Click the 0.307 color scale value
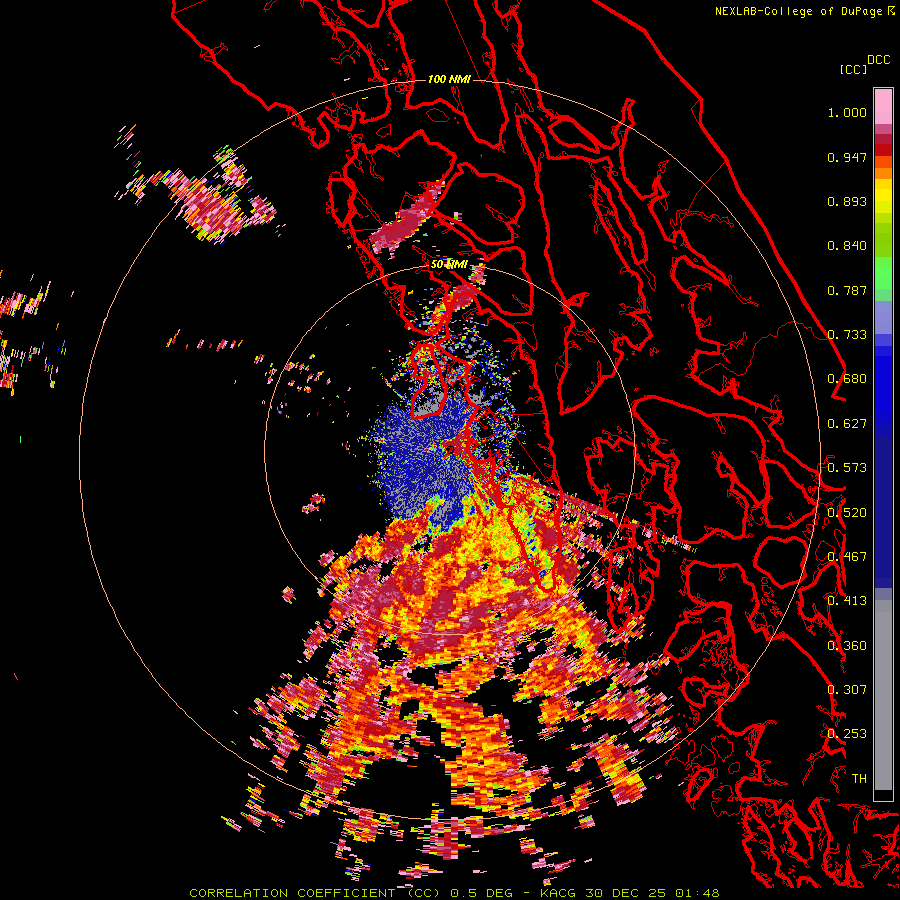 (847, 690)
